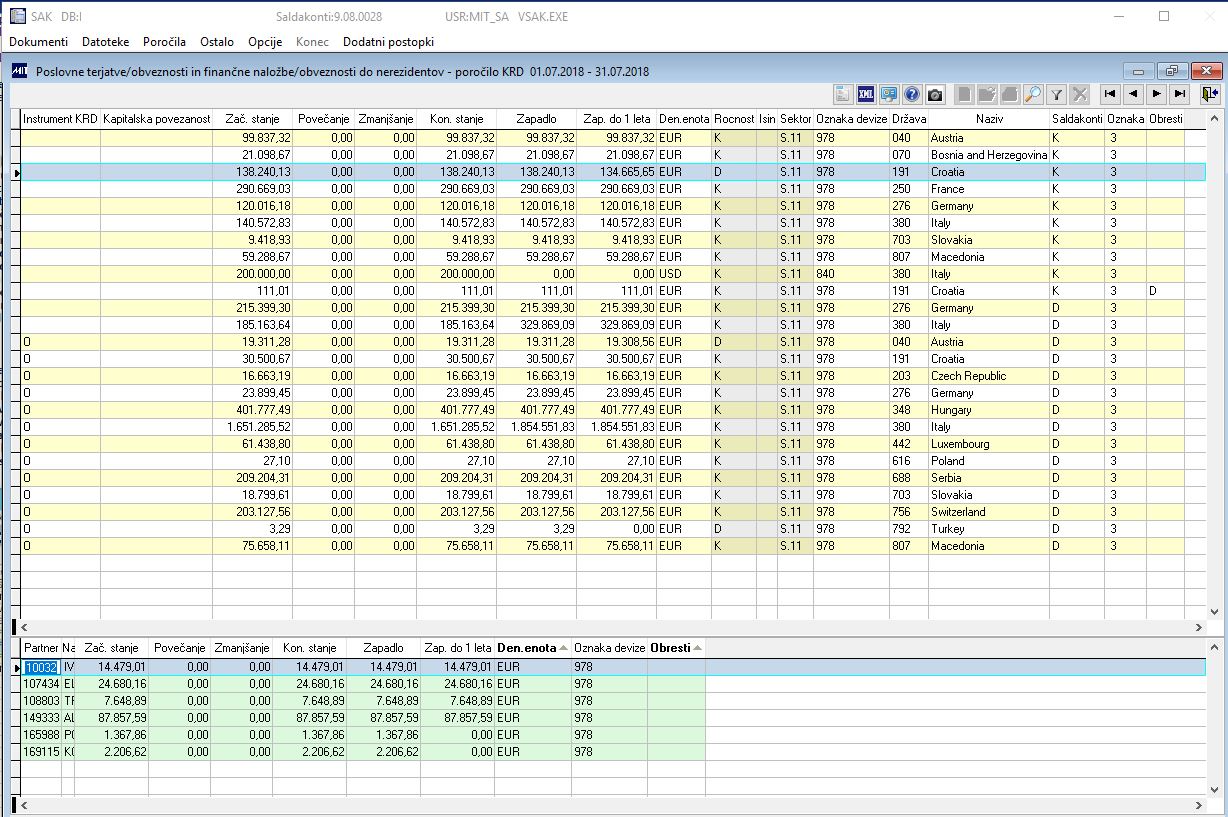
Task: Click the XML export icon
Action: click(866, 94)
